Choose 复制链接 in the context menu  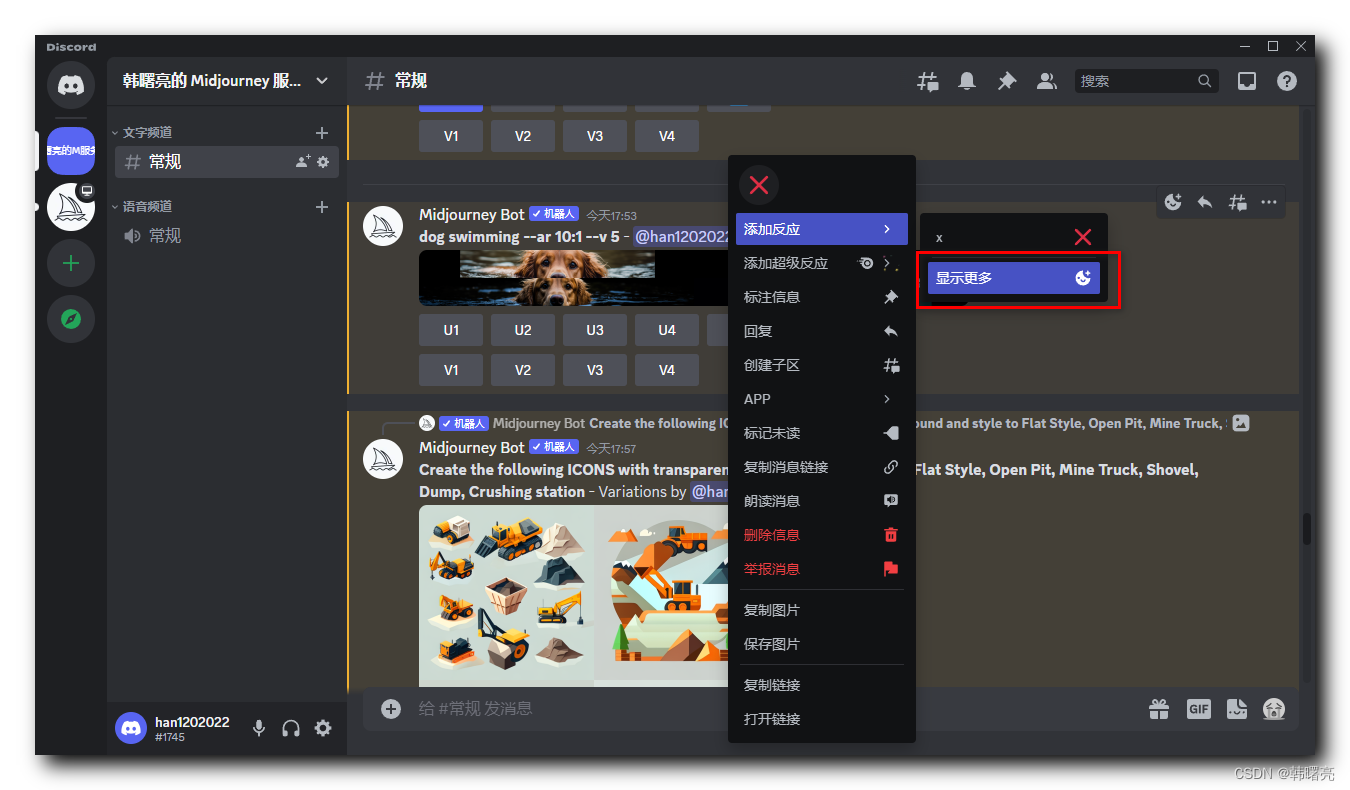point(822,685)
